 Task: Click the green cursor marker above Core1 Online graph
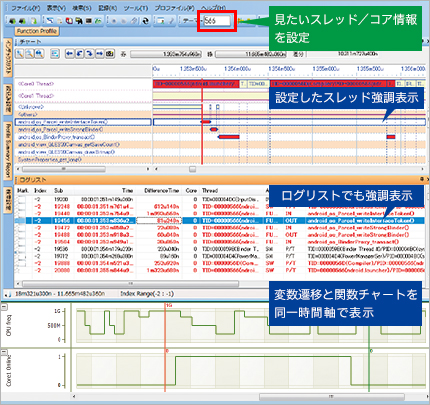(x=371, y=351)
